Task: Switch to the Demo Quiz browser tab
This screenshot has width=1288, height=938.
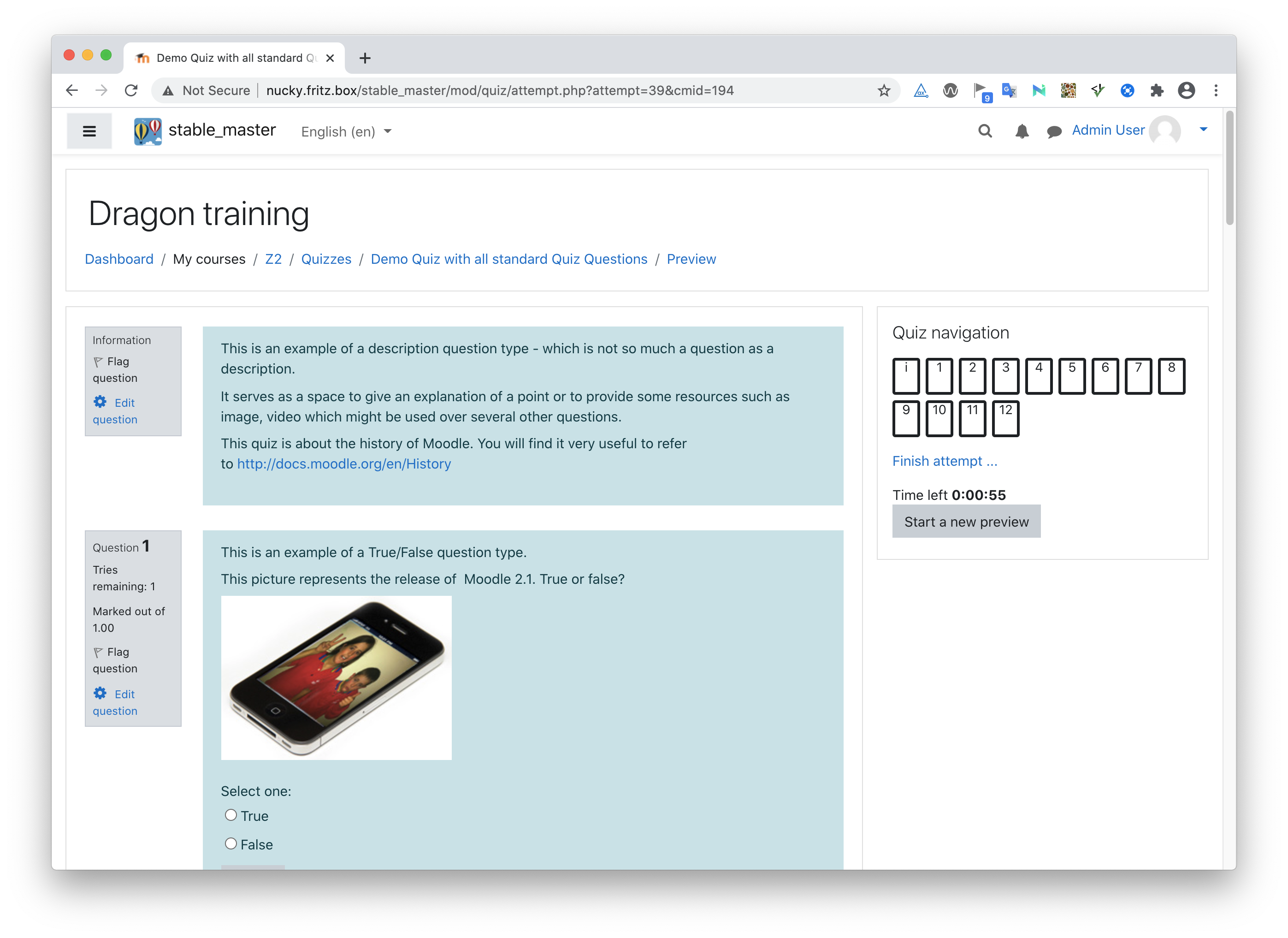Action: coord(233,58)
